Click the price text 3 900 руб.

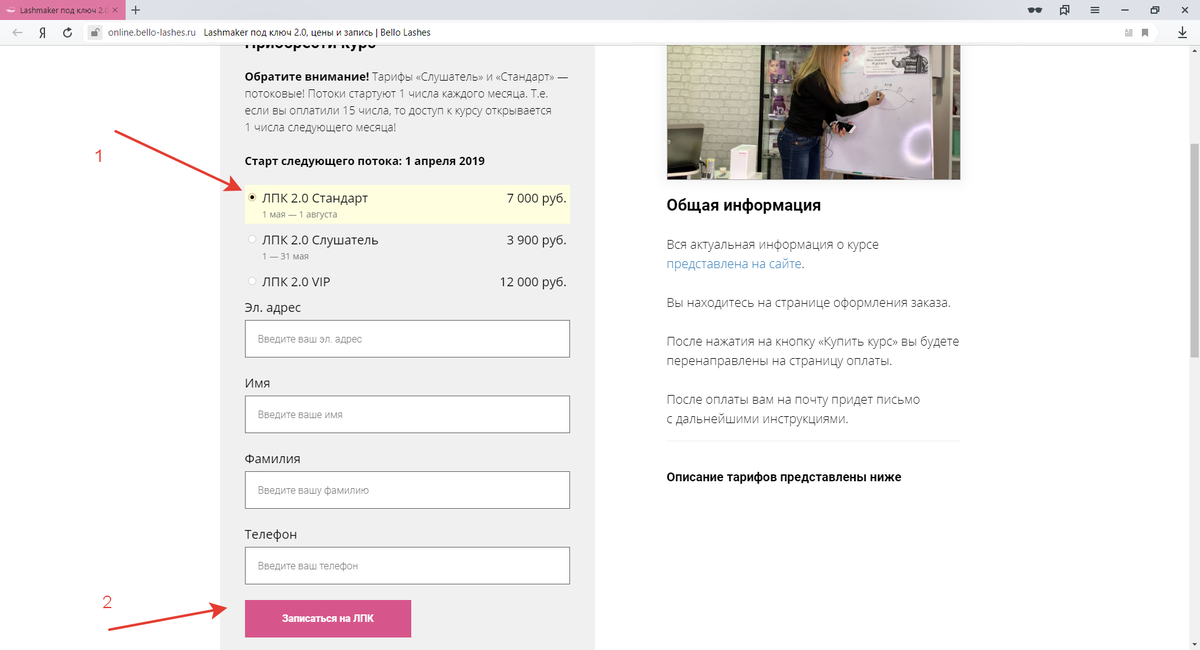coord(537,240)
